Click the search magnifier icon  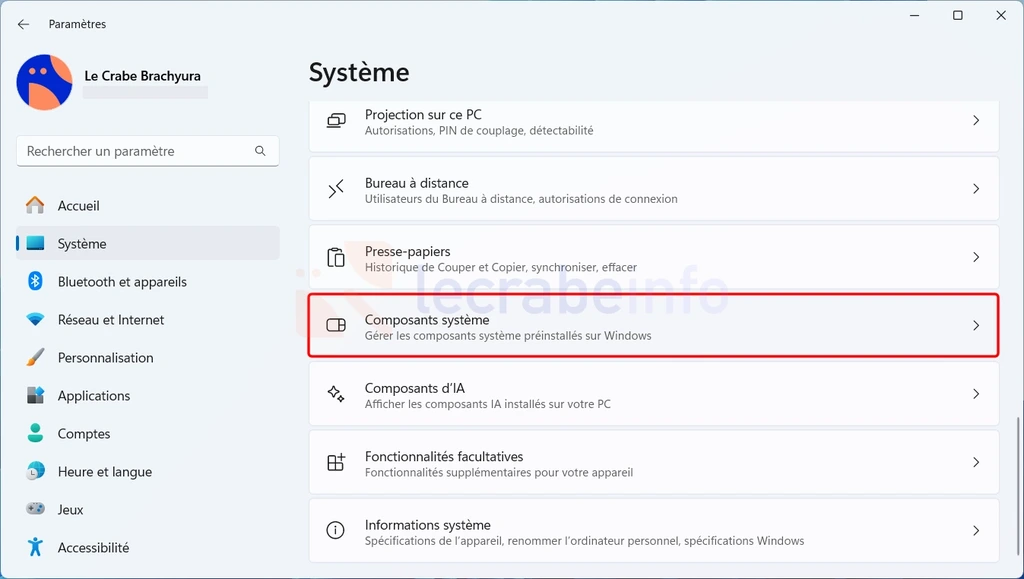pos(260,151)
